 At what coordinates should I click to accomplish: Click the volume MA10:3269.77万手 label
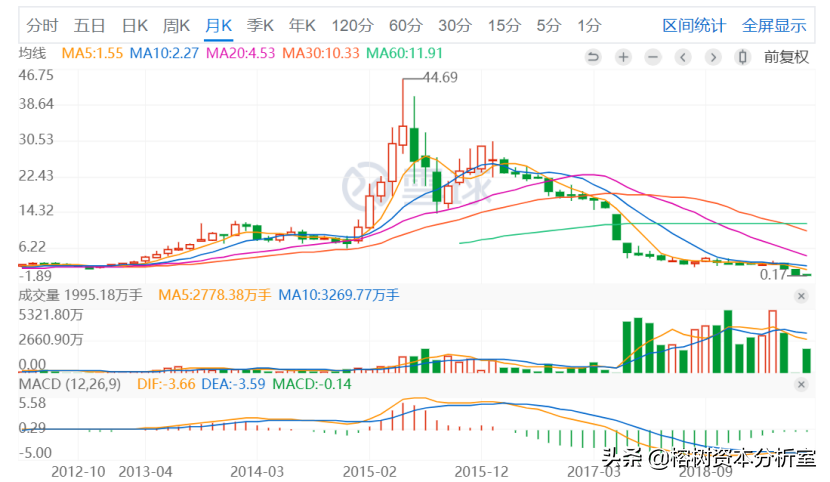(x=339, y=295)
